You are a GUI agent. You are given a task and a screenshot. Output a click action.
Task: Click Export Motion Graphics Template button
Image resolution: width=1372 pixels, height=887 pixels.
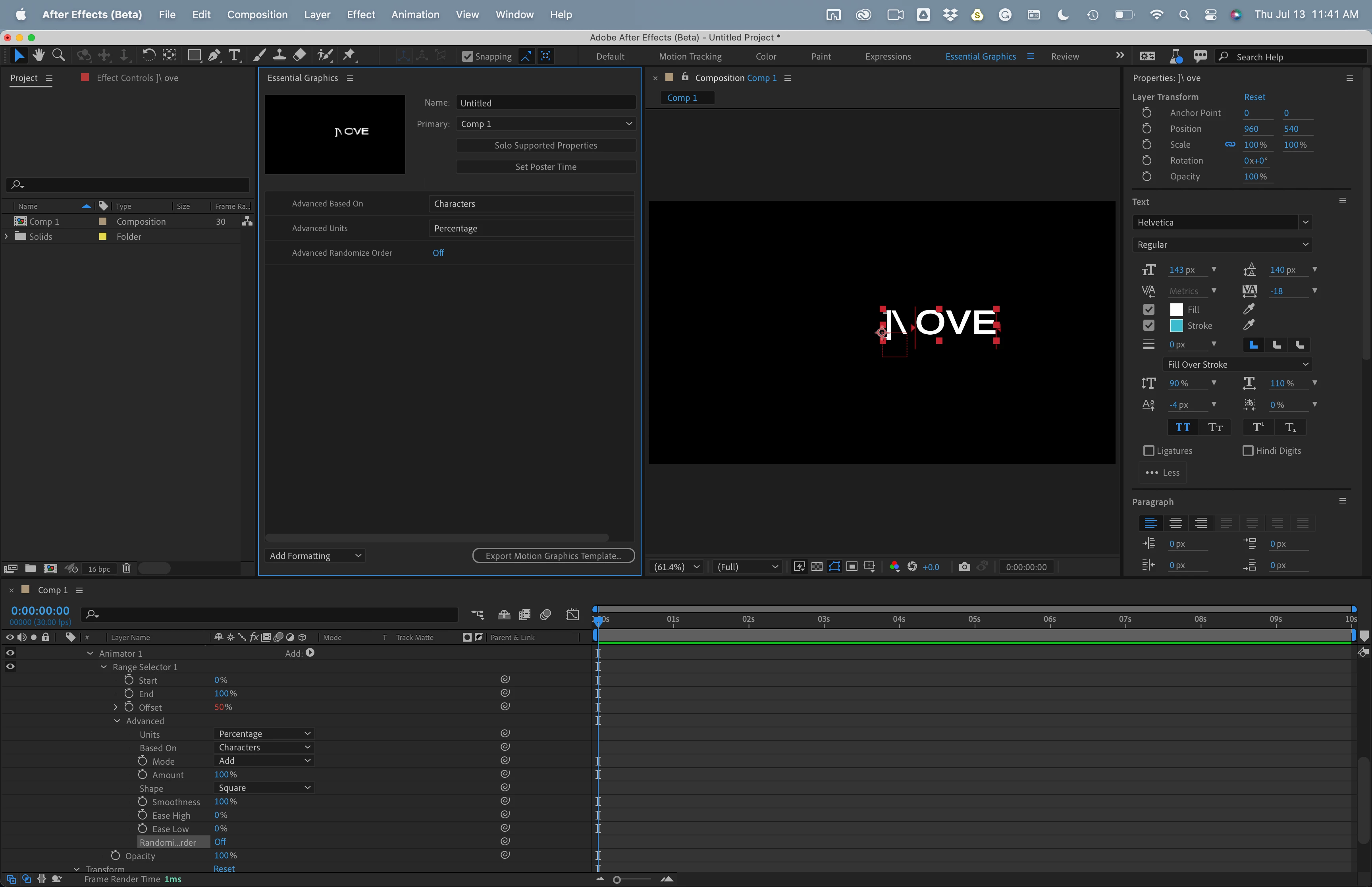click(x=553, y=556)
